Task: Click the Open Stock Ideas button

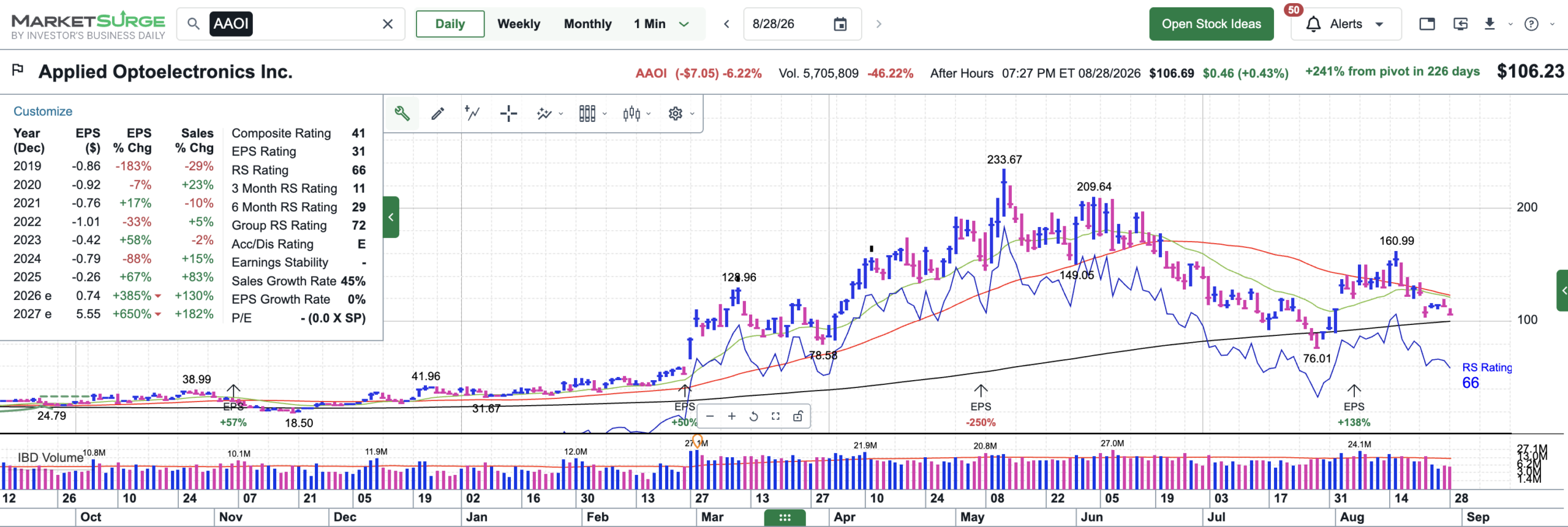Action: [1211, 24]
